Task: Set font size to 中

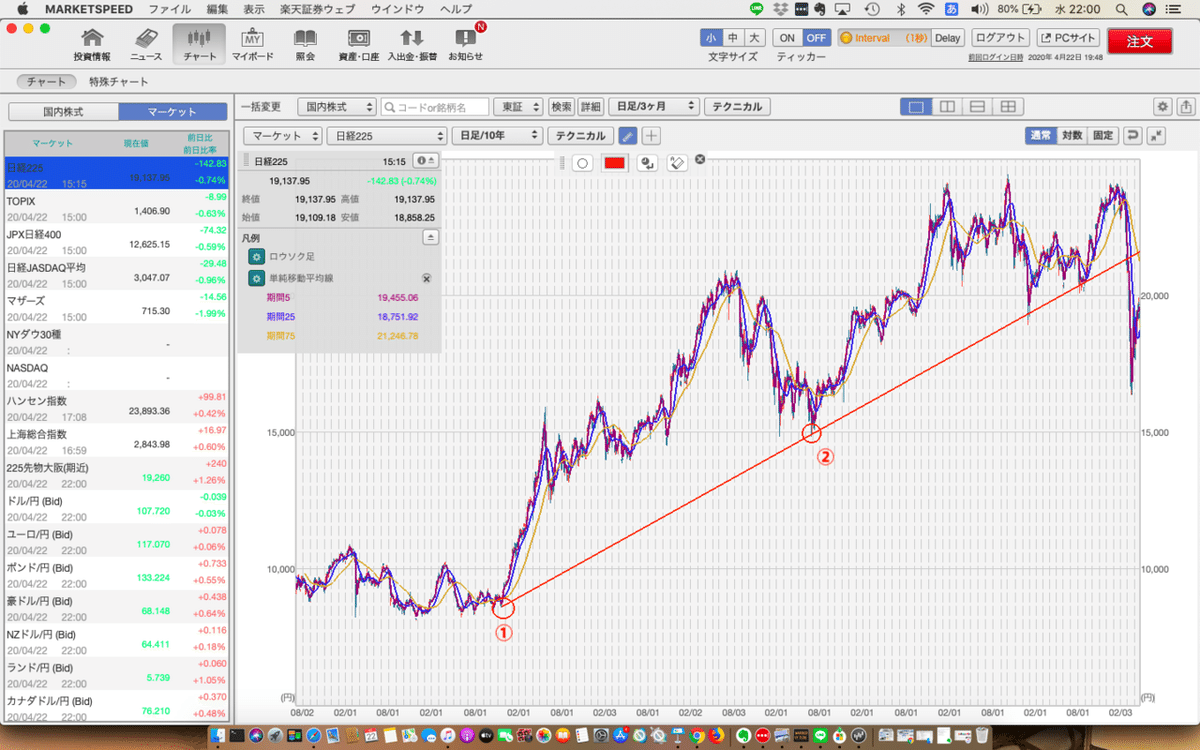Action: click(x=732, y=37)
